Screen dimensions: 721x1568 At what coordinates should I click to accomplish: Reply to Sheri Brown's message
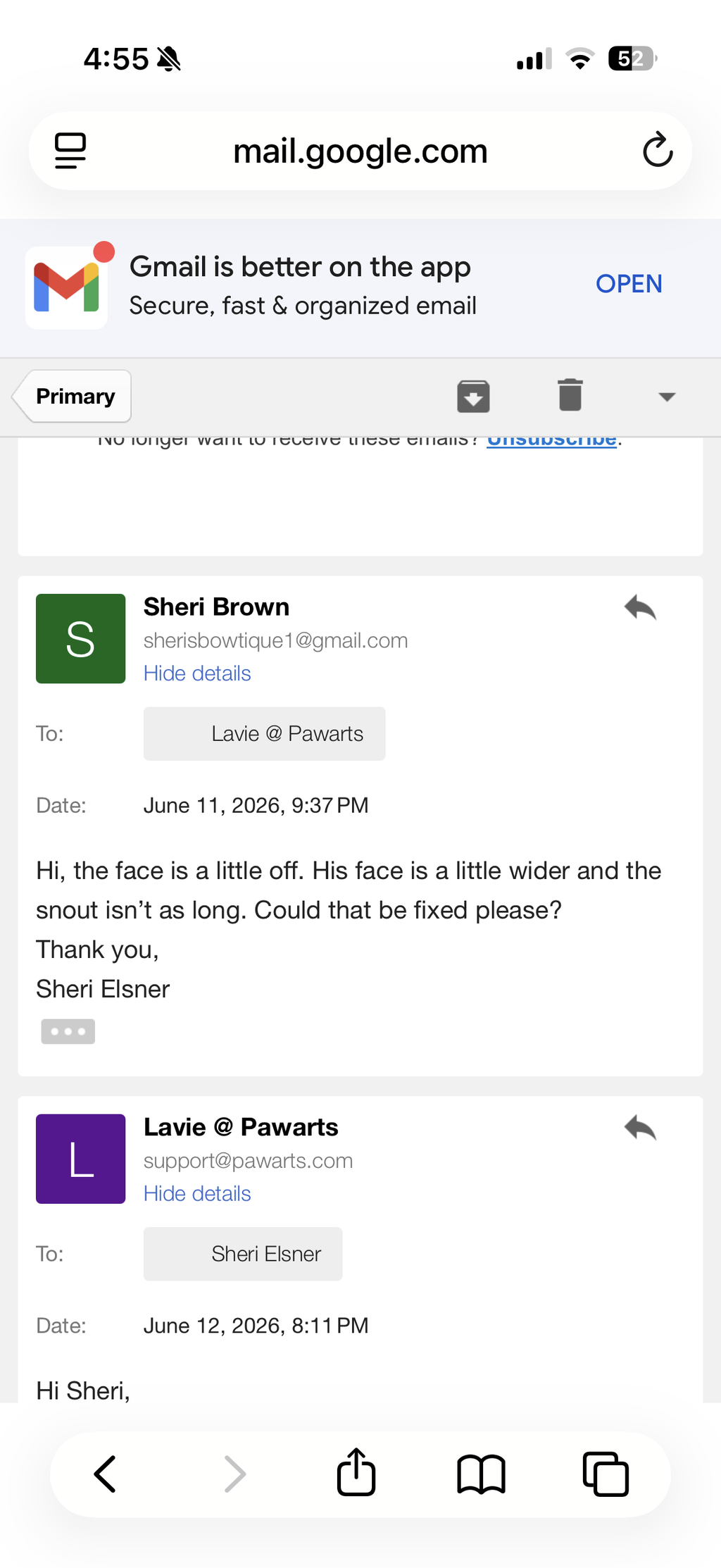click(640, 607)
